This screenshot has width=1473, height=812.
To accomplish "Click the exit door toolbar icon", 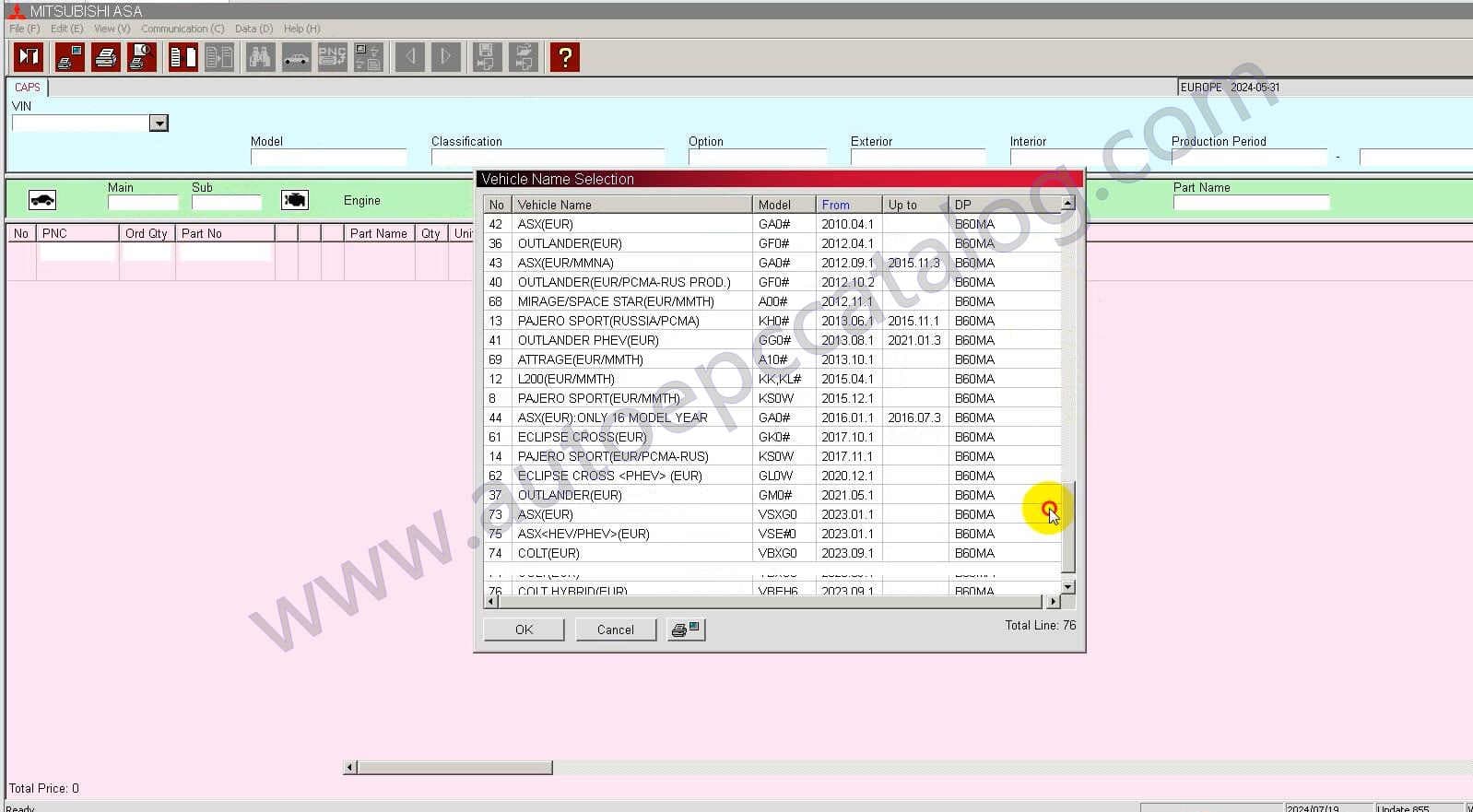I will coord(29,58).
